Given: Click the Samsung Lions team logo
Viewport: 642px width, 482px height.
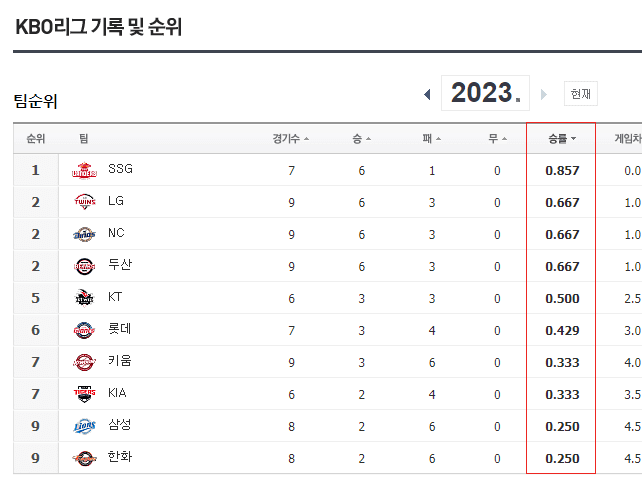Looking at the screenshot, I should tap(83, 426).
